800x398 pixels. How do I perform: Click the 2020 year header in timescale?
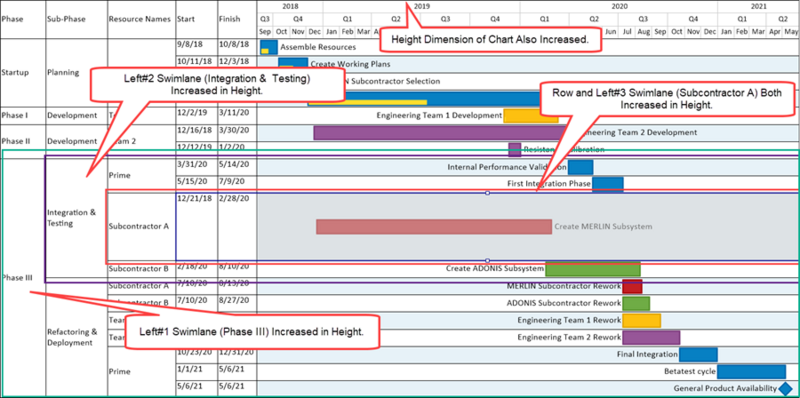pyautogui.click(x=619, y=7)
